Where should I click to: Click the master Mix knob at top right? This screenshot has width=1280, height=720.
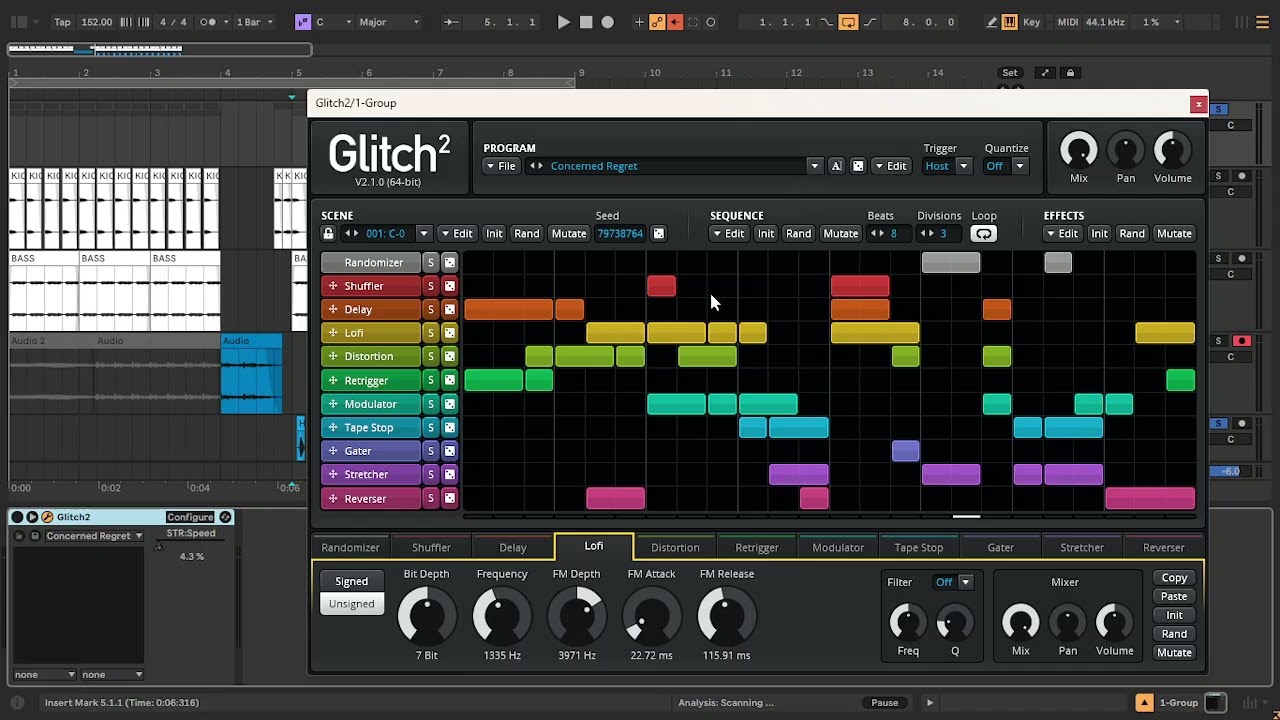click(1078, 150)
